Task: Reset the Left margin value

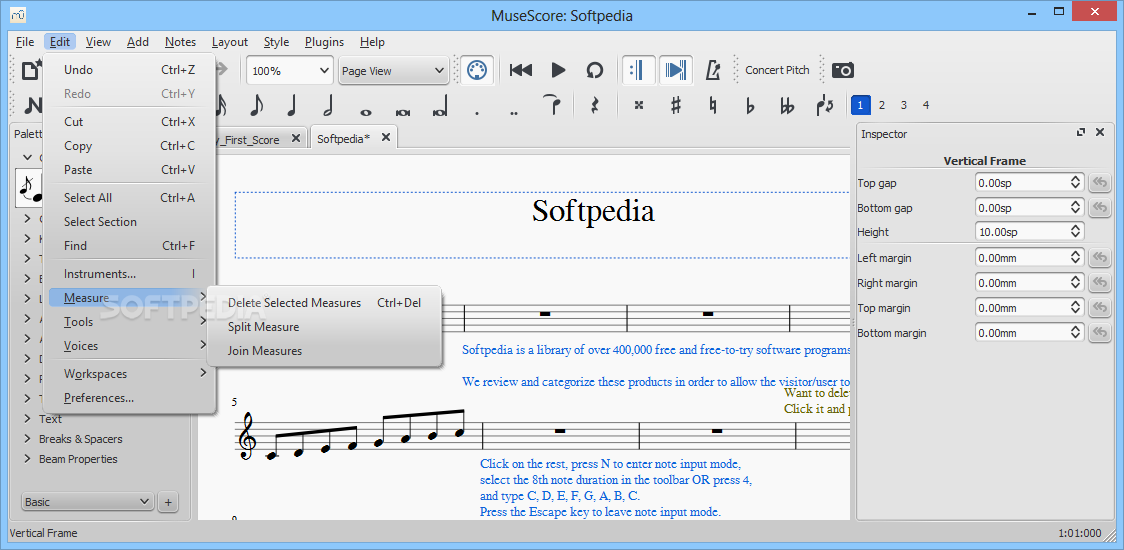Action: point(1100,257)
